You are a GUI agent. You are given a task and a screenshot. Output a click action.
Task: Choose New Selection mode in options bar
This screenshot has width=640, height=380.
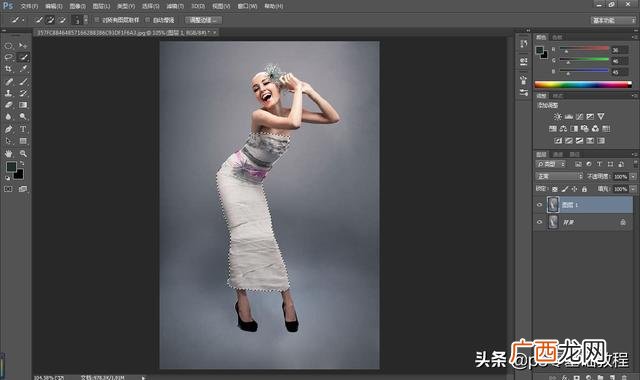(x=39, y=20)
